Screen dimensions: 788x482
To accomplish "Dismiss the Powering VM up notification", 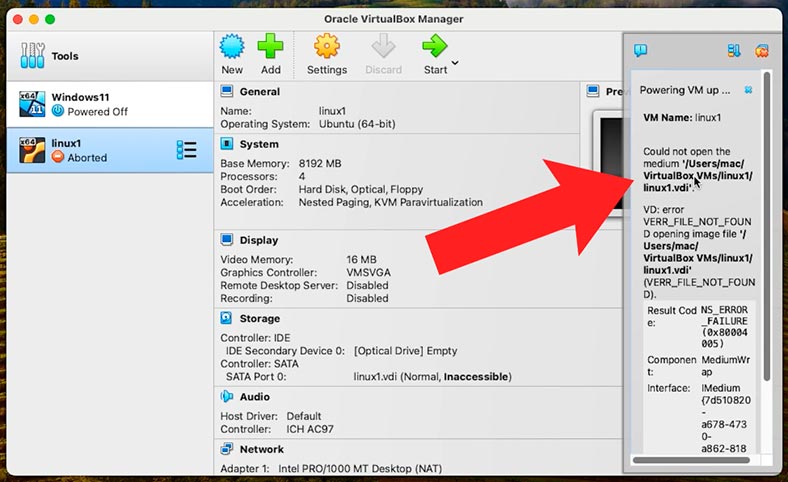I will click(748, 90).
